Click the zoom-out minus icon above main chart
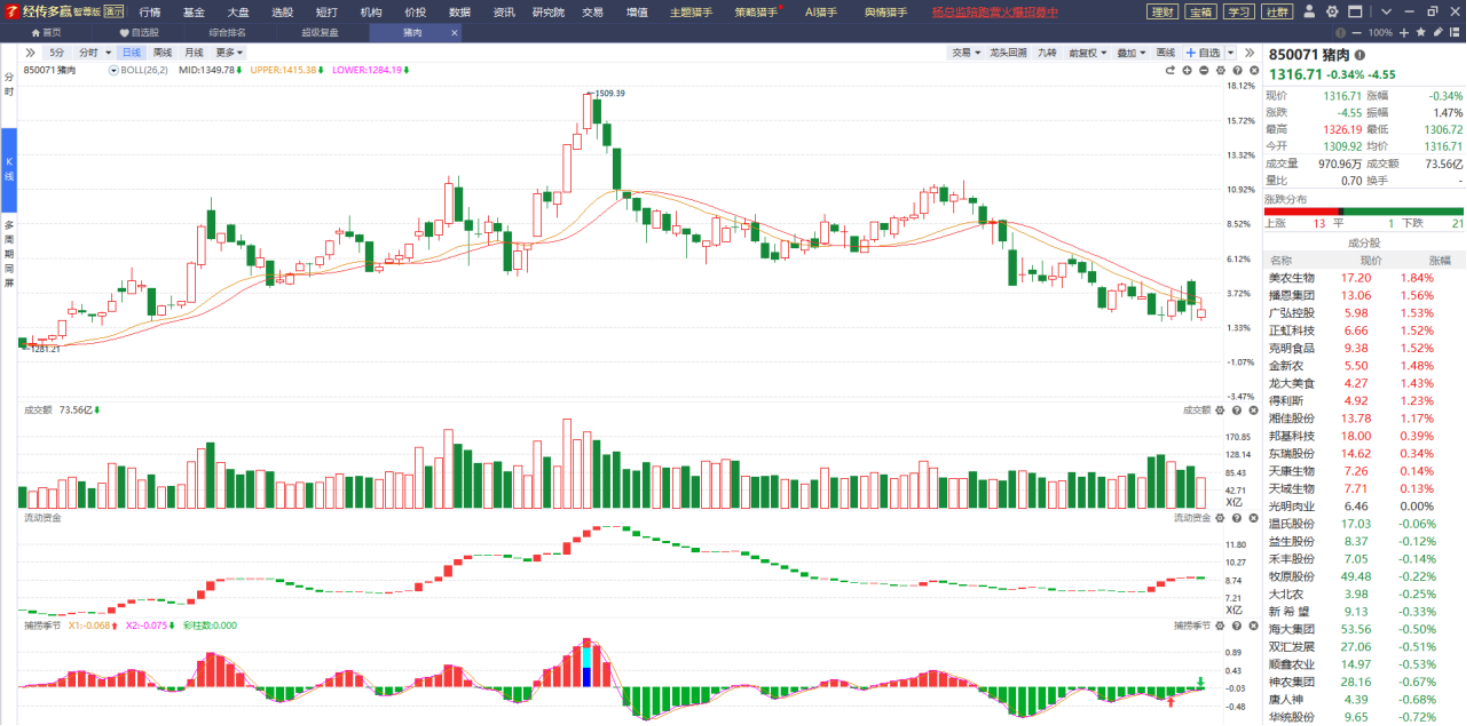1467x726 pixels. click(x=1204, y=71)
